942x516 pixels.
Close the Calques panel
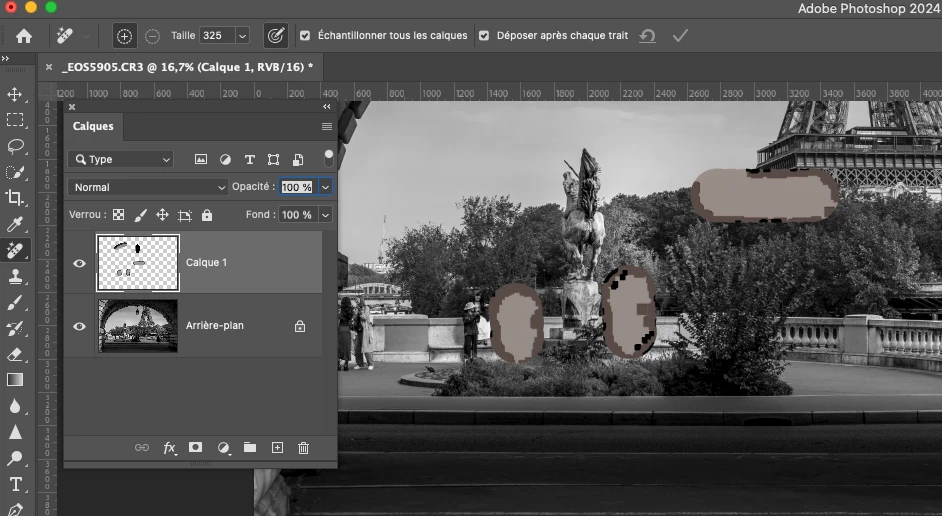click(72, 107)
